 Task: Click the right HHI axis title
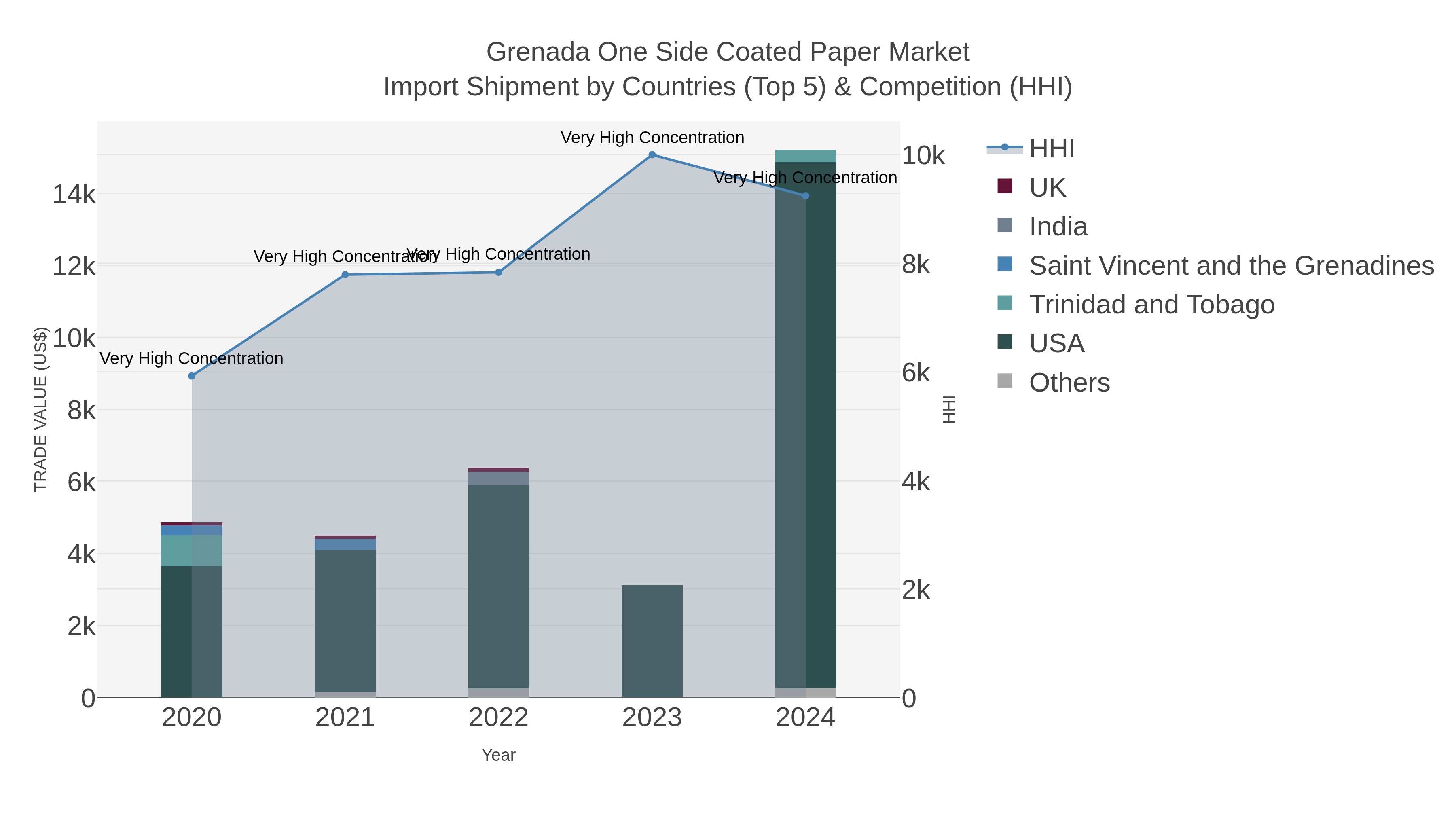(x=949, y=409)
